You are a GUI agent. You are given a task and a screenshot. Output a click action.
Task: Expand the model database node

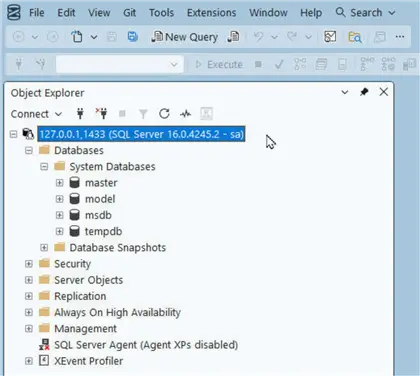pos(59,199)
